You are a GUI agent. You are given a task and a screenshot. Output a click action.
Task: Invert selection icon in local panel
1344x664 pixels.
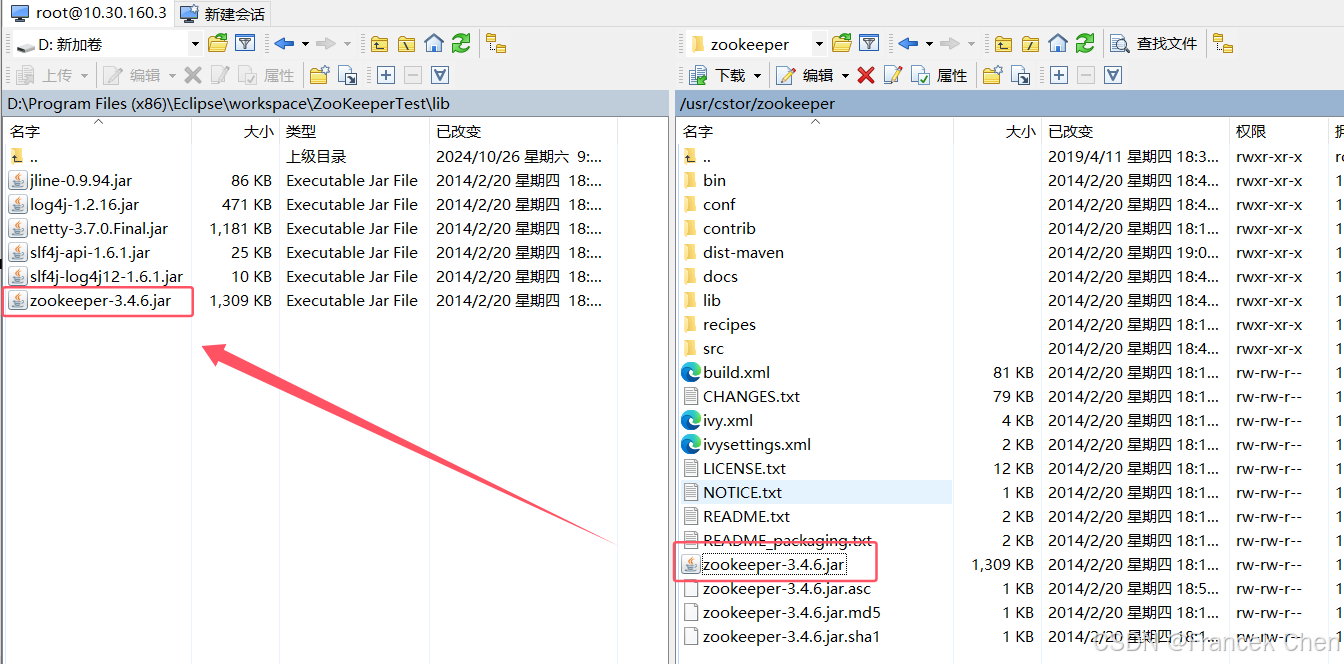439,75
